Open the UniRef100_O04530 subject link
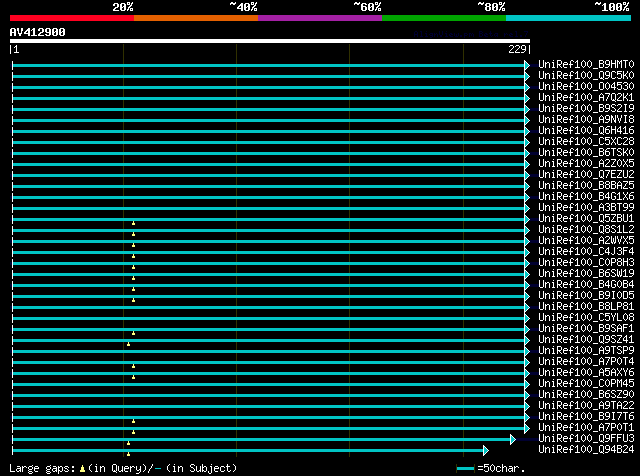Screen dimensions: 640x476 tap(586, 87)
